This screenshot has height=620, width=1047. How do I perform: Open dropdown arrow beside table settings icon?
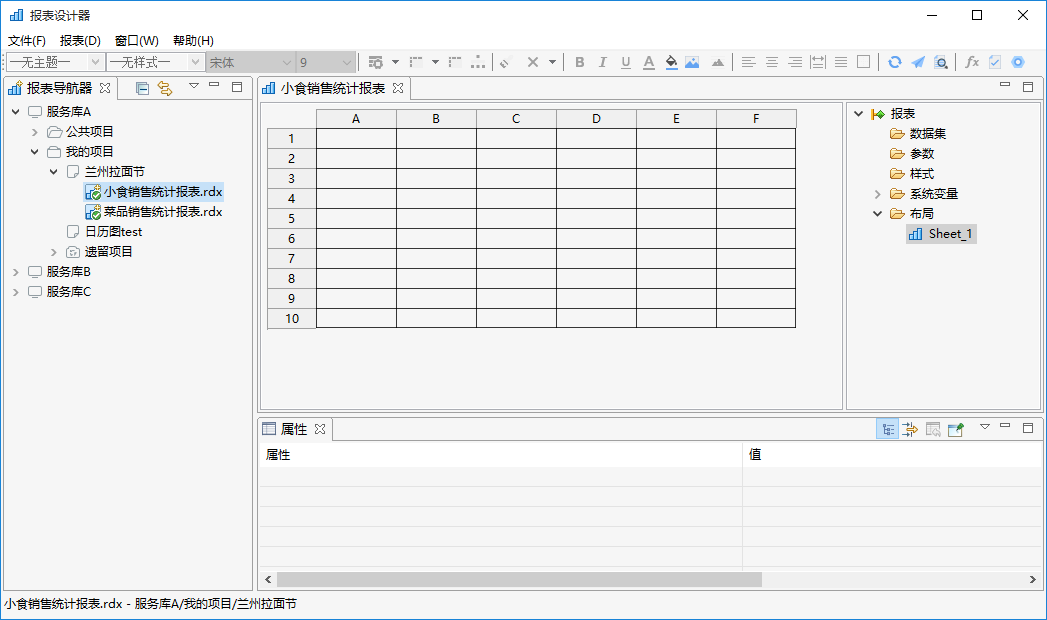395,62
